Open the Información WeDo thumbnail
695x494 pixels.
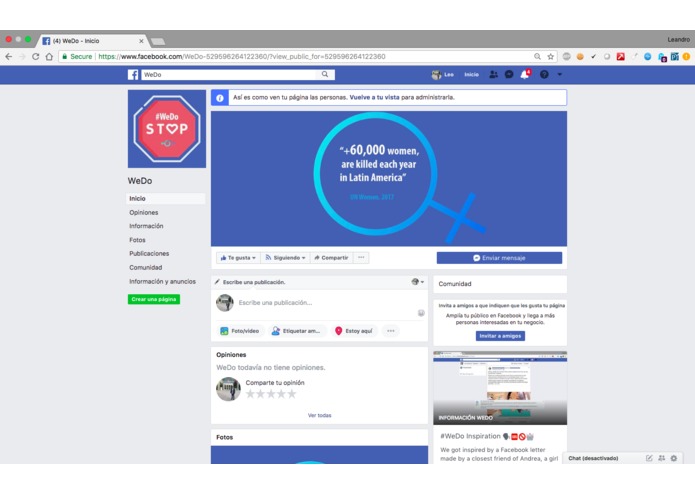point(500,388)
